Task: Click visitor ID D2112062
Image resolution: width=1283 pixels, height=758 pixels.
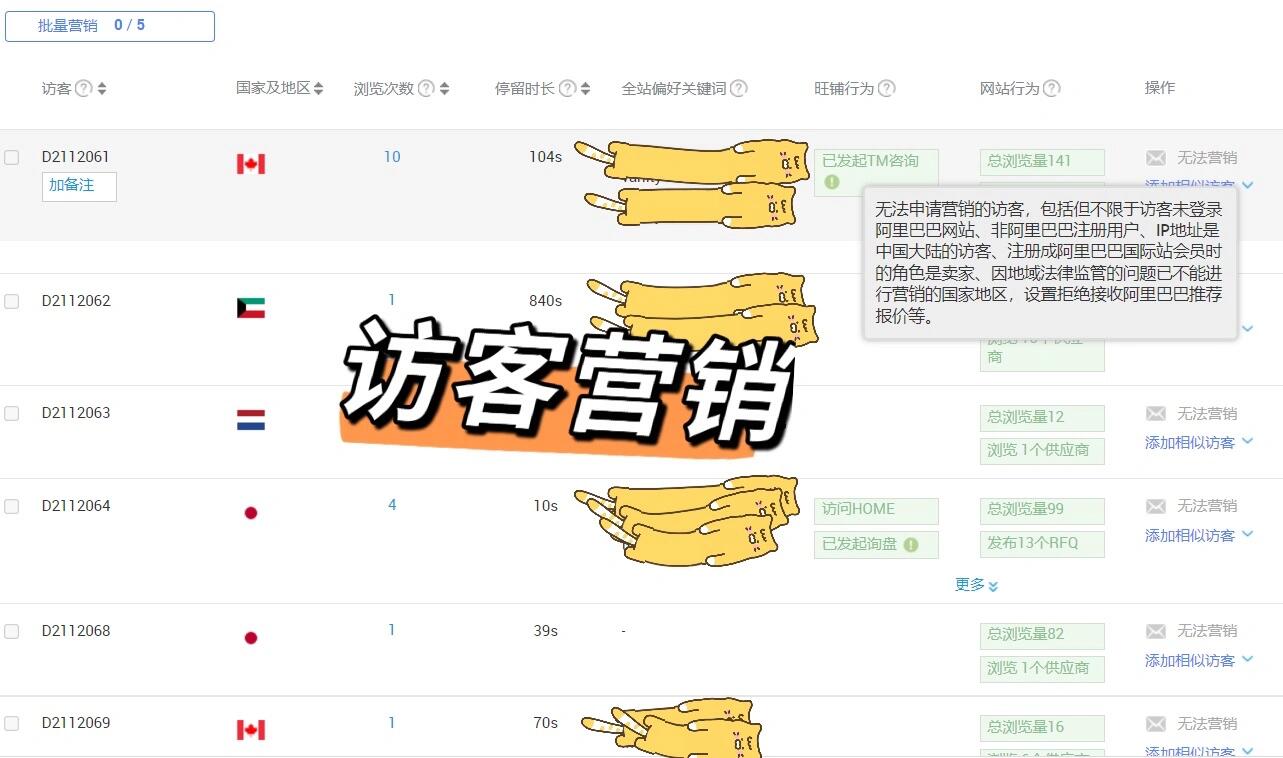Action: tap(76, 301)
